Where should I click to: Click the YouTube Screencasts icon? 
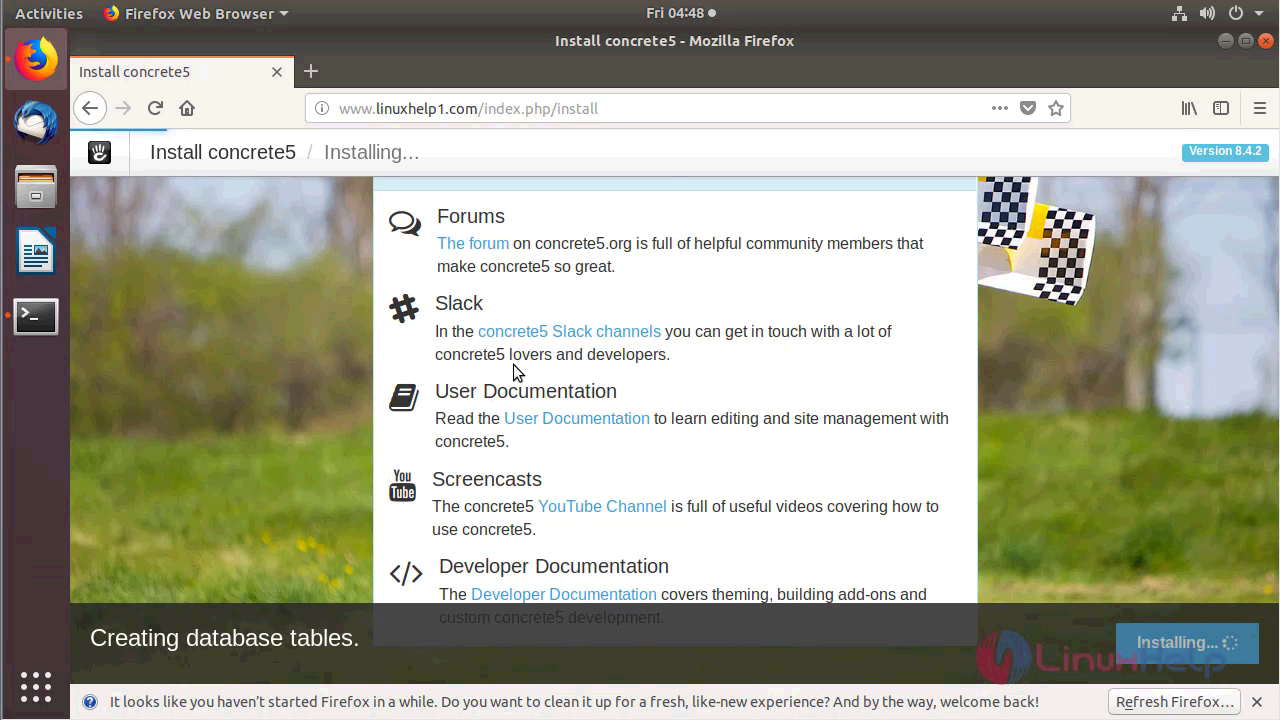(x=402, y=485)
